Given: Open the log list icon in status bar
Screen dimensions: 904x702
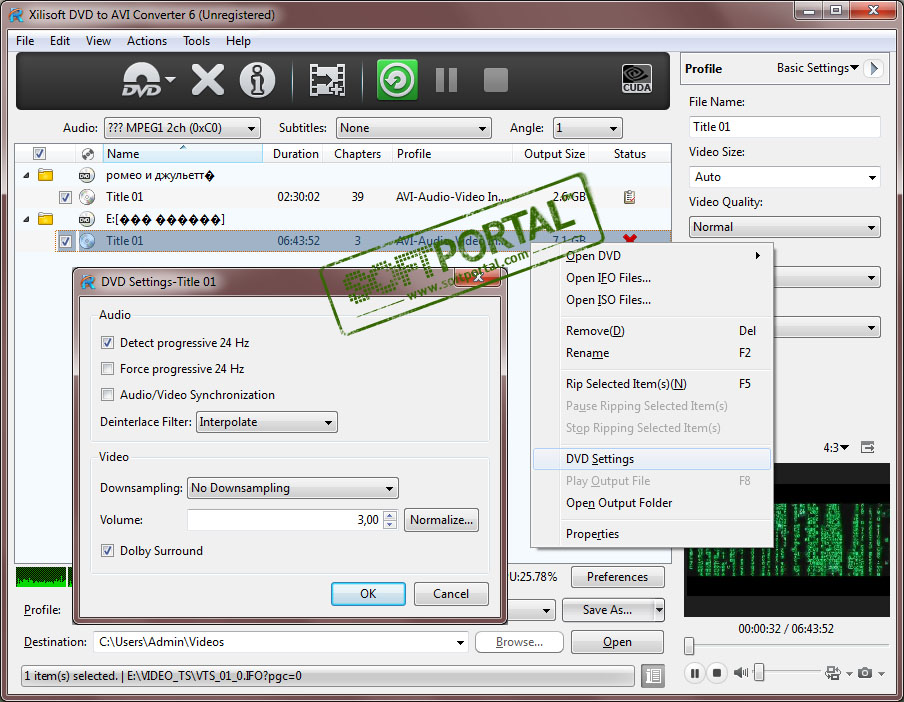Looking at the screenshot, I should click(653, 675).
